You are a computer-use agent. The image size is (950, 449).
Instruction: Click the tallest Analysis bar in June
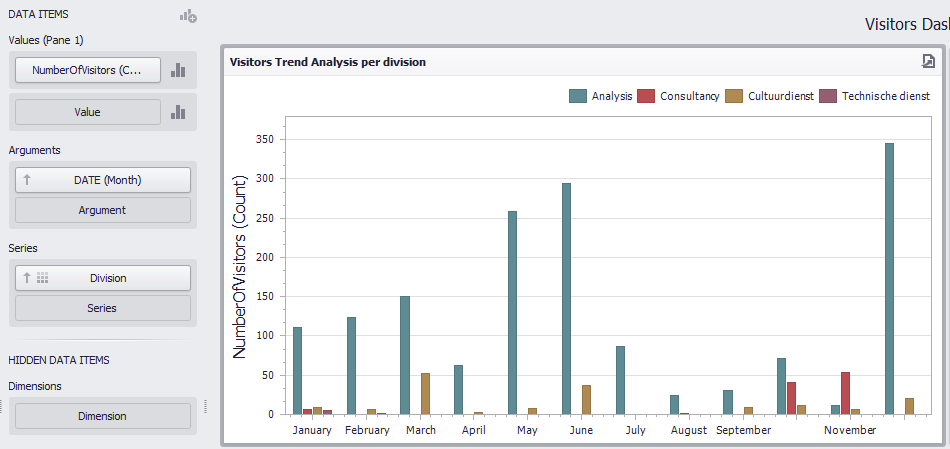[567, 298]
